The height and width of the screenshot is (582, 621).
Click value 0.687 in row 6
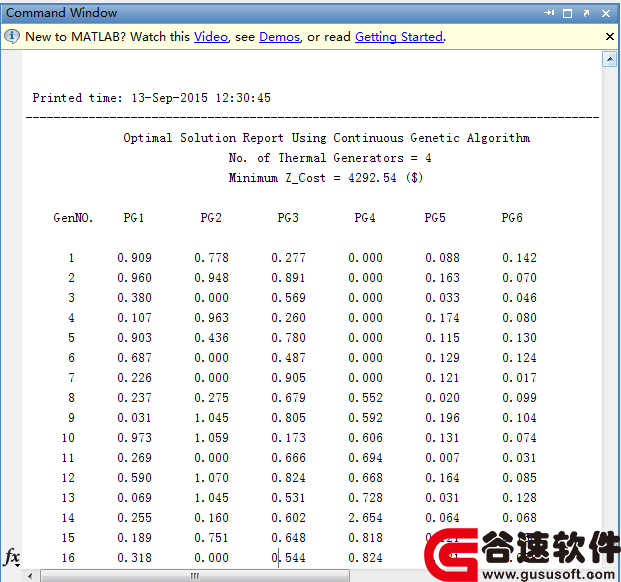tap(134, 358)
